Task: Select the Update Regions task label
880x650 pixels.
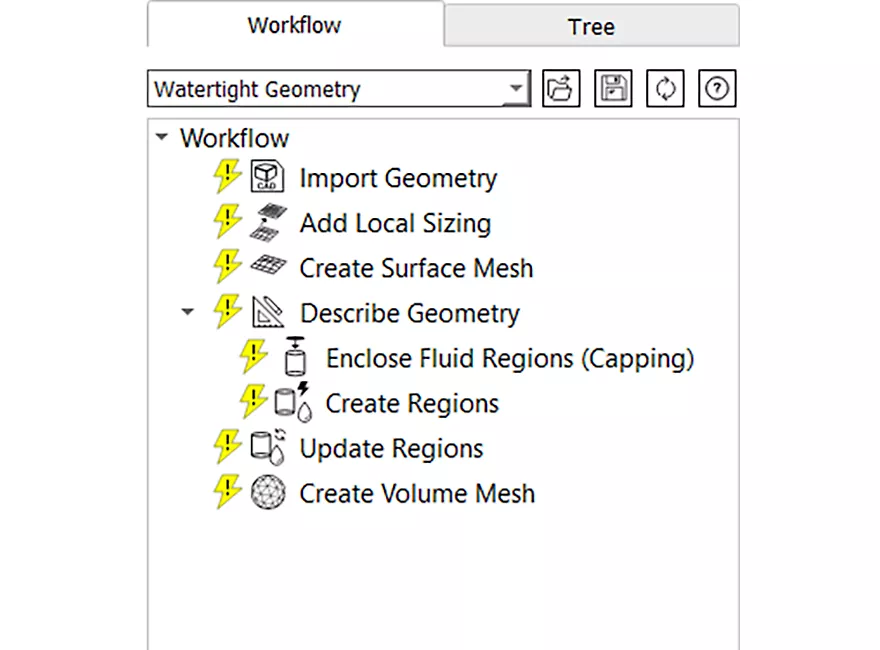Action: (x=391, y=448)
